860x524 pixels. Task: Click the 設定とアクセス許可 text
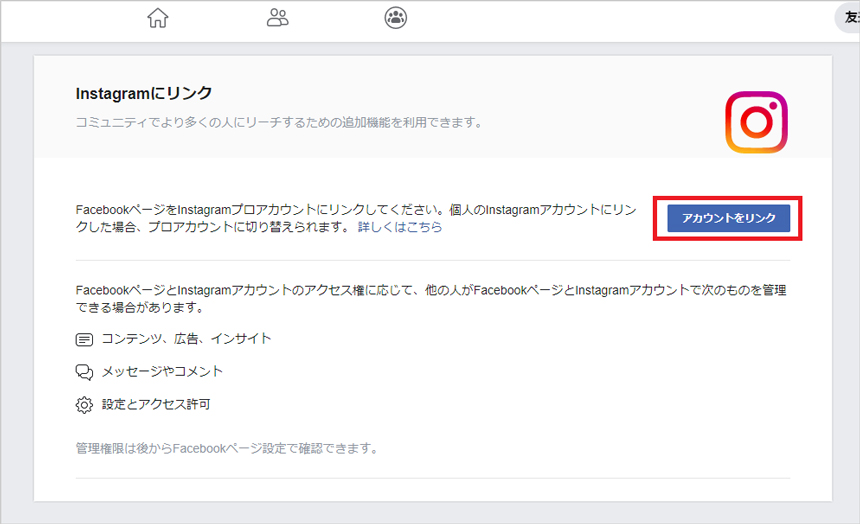tap(156, 404)
